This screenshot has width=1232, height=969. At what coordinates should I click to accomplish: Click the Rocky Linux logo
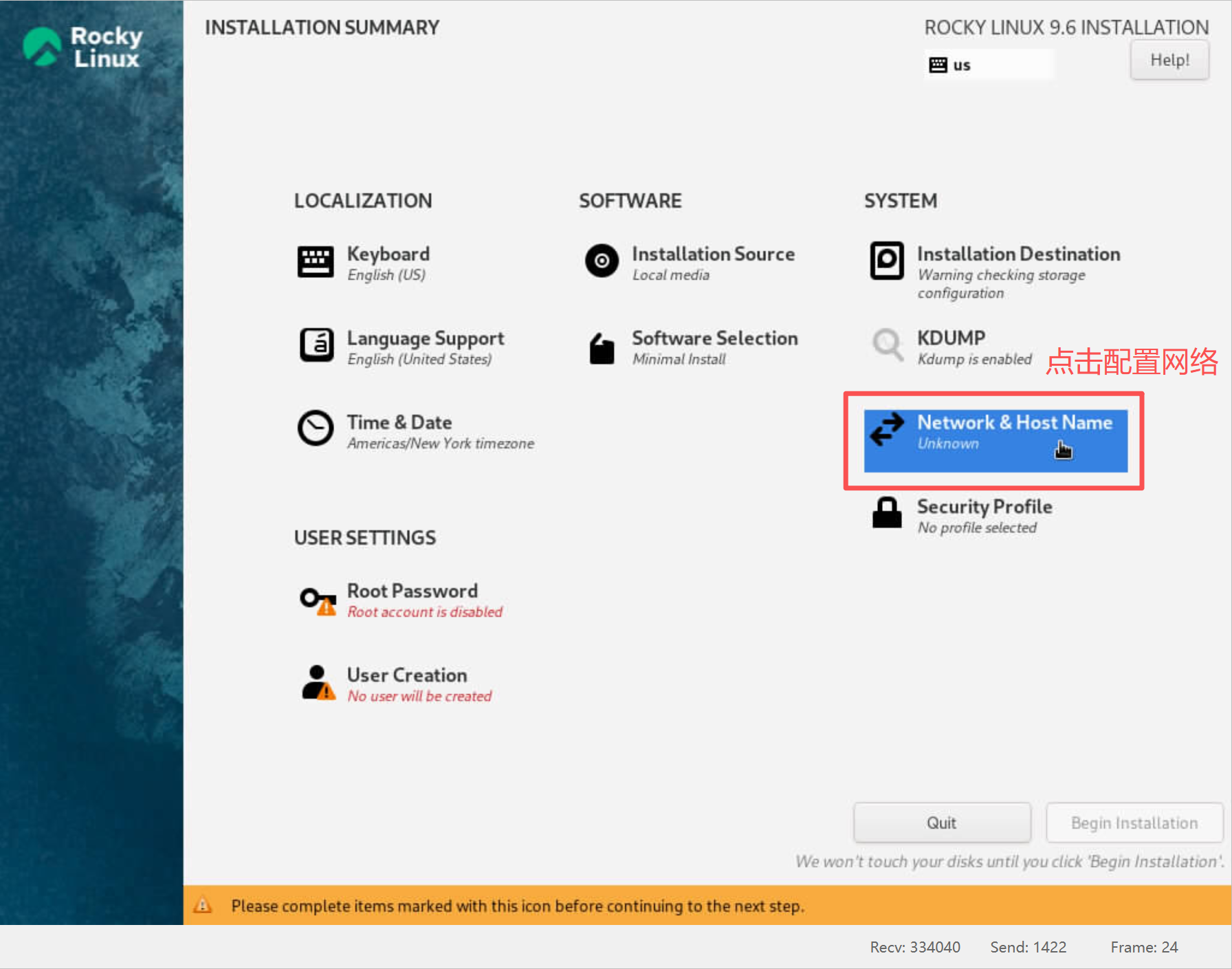(x=82, y=47)
